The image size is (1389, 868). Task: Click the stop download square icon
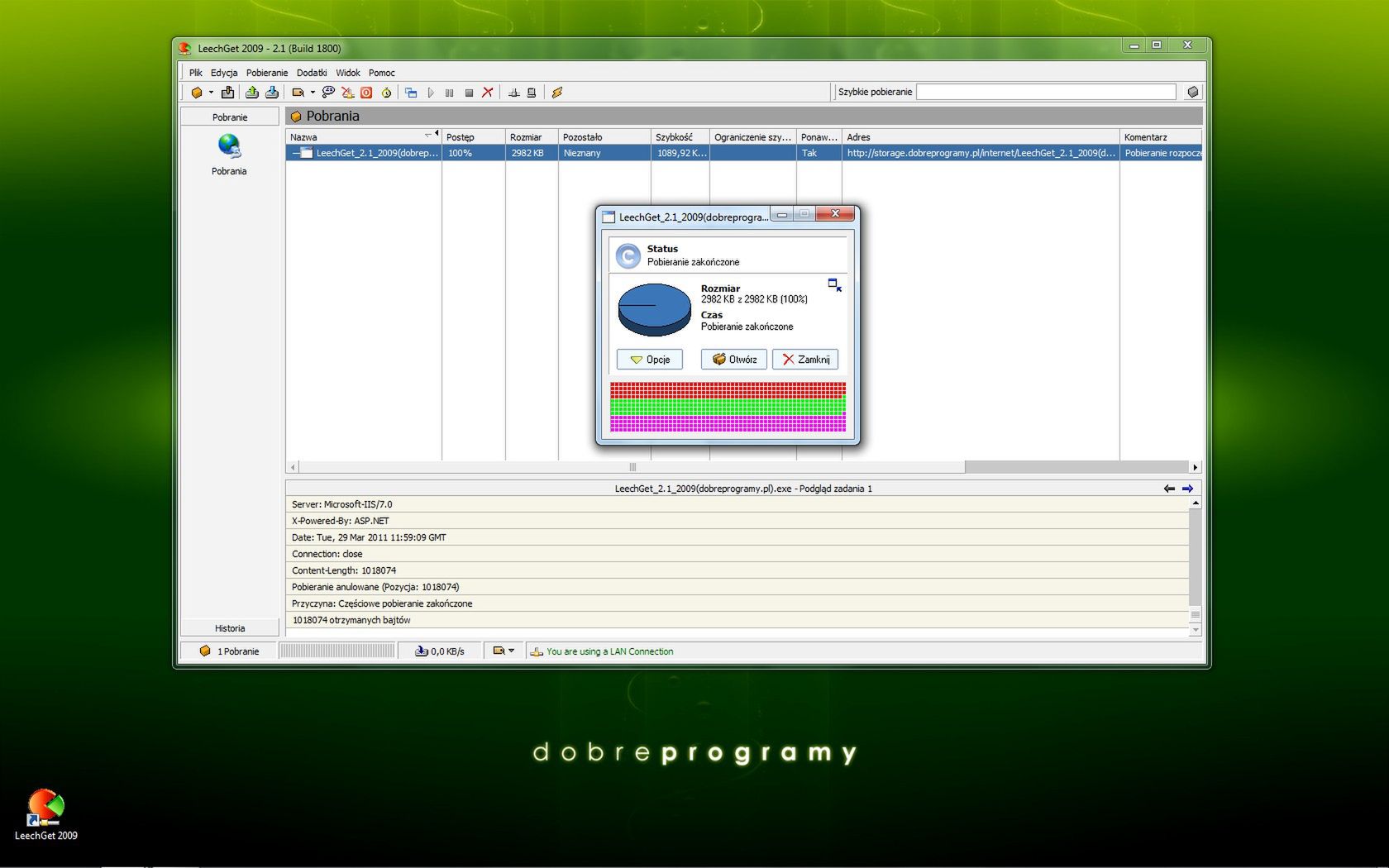pos(469,93)
